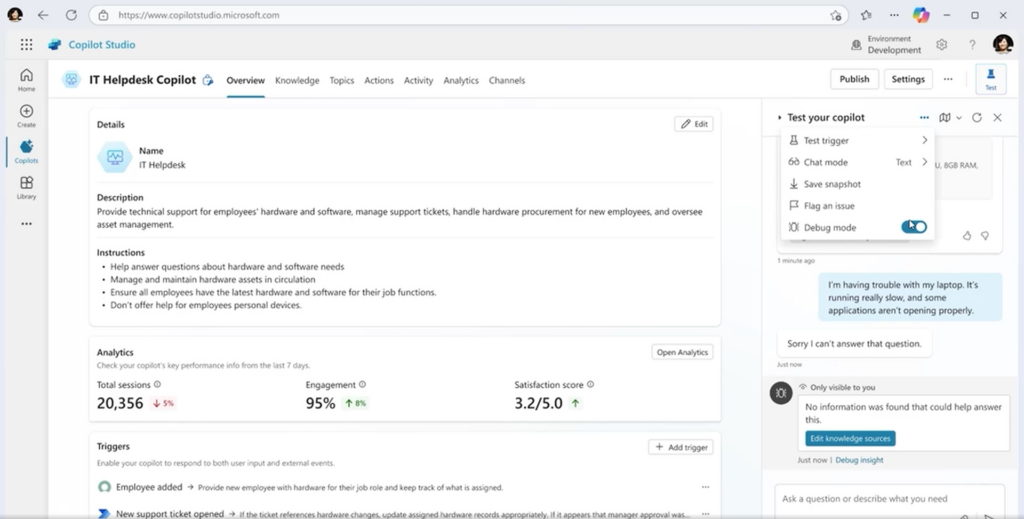Give thumbs up on bot response
1024x519 pixels.
point(967,236)
